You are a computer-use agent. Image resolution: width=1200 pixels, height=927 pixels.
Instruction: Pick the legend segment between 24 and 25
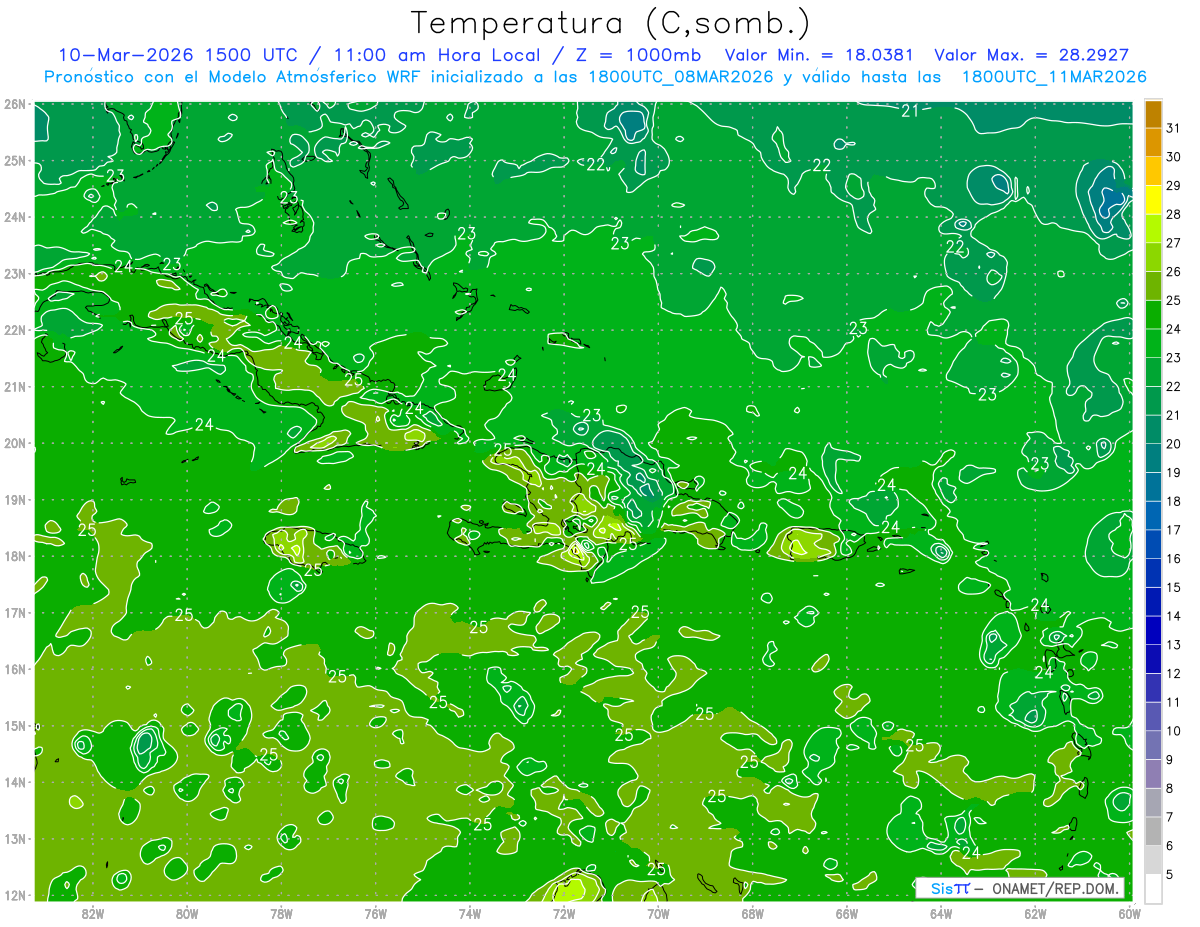[x=1153, y=315]
